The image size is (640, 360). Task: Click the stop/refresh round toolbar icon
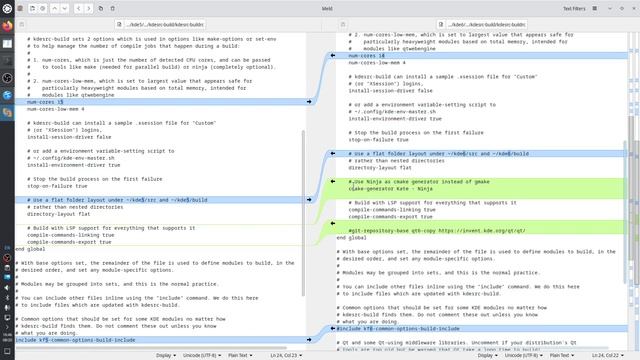pos(43,8)
